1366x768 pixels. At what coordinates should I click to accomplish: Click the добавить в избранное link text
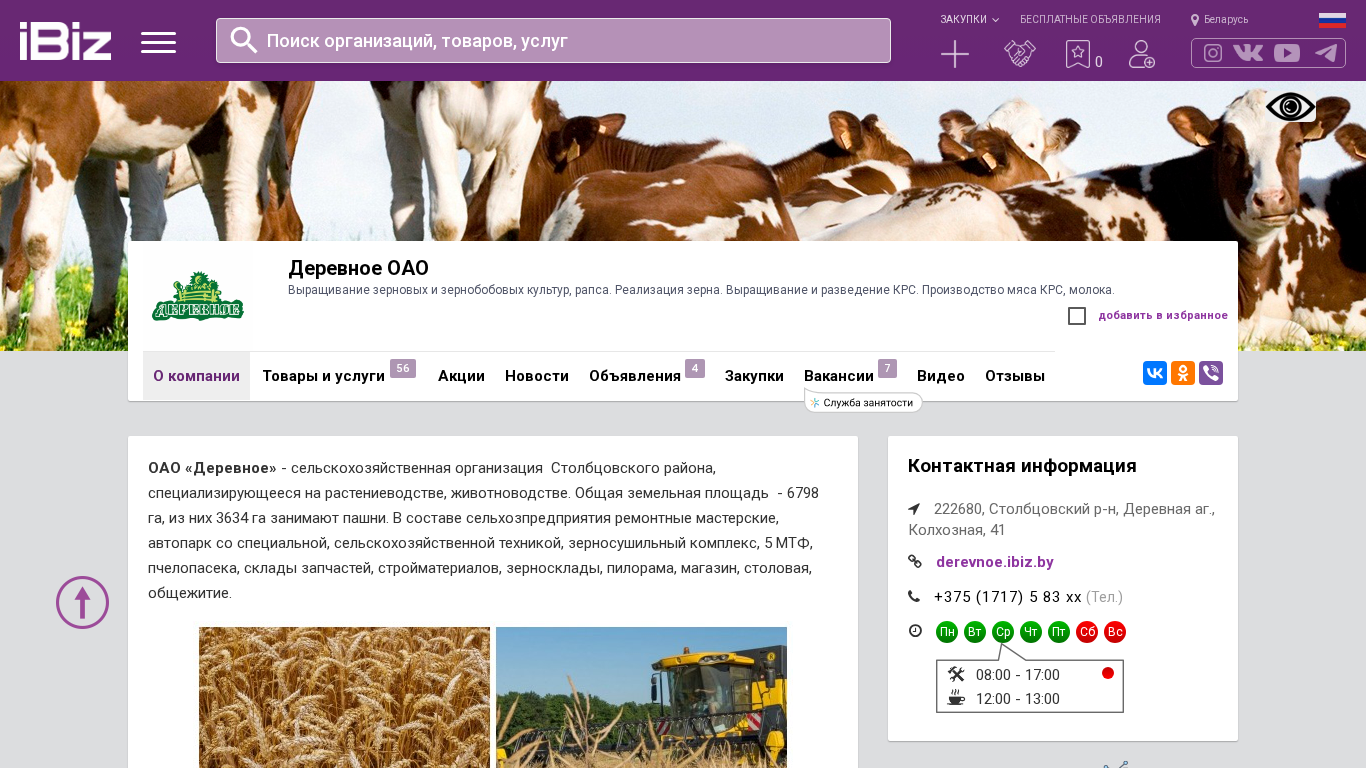tap(1163, 316)
